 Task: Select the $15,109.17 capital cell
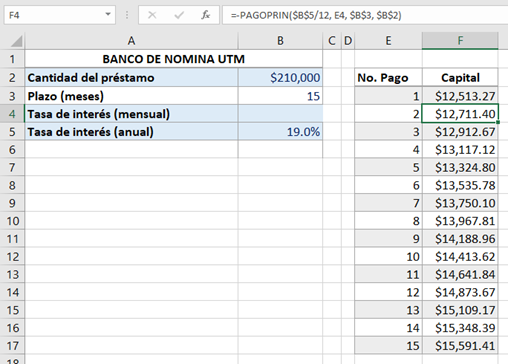click(x=460, y=310)
